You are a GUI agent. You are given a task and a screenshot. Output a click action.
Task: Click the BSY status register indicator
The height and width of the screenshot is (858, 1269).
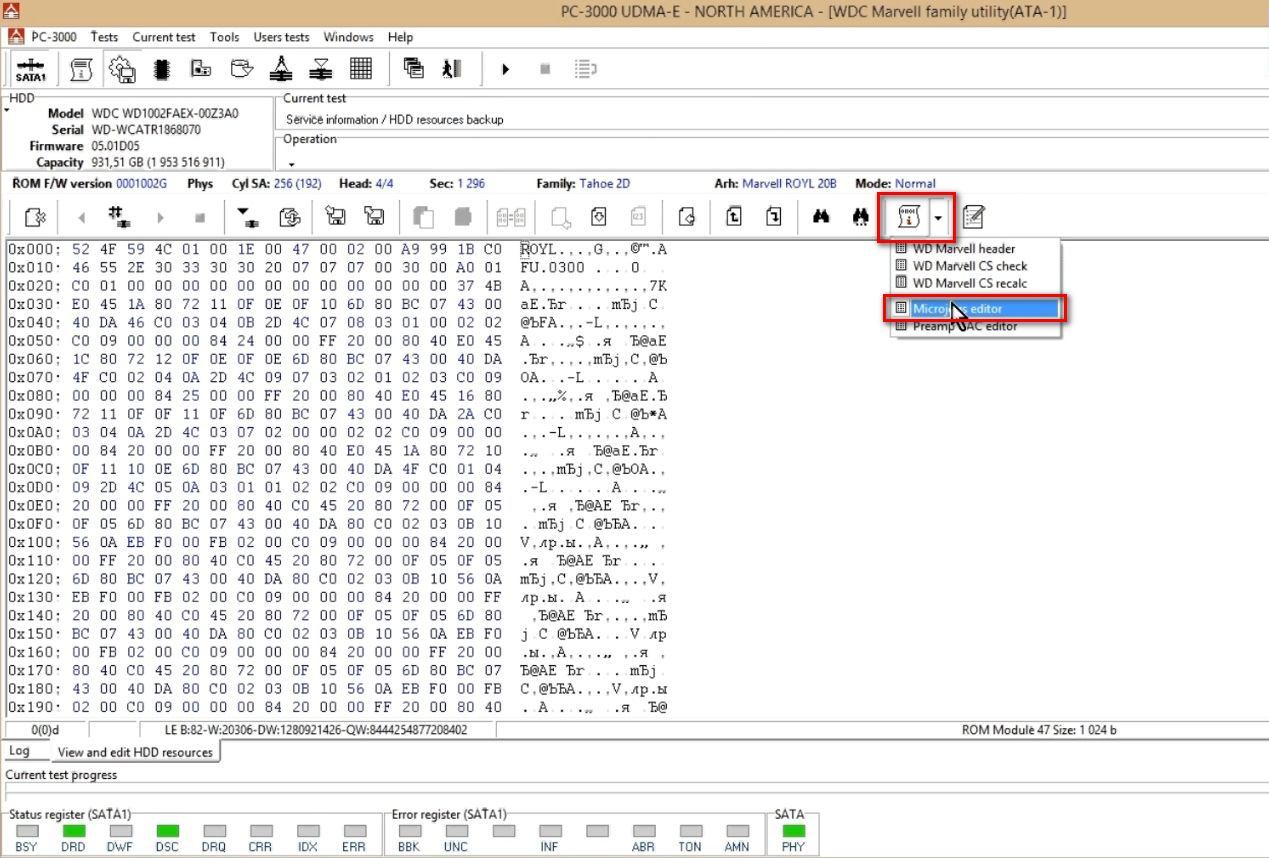pos(27,831)
